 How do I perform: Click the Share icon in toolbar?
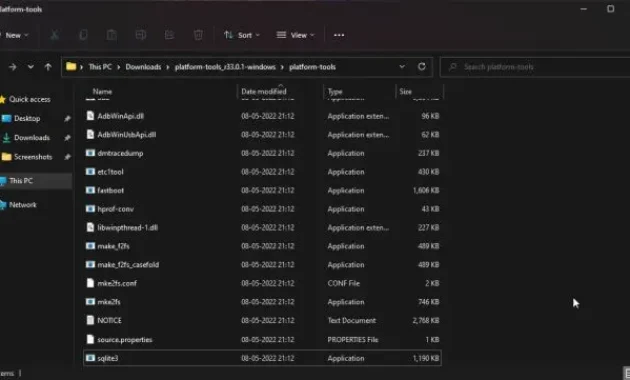pyautogui.click(x=169, y=35)
